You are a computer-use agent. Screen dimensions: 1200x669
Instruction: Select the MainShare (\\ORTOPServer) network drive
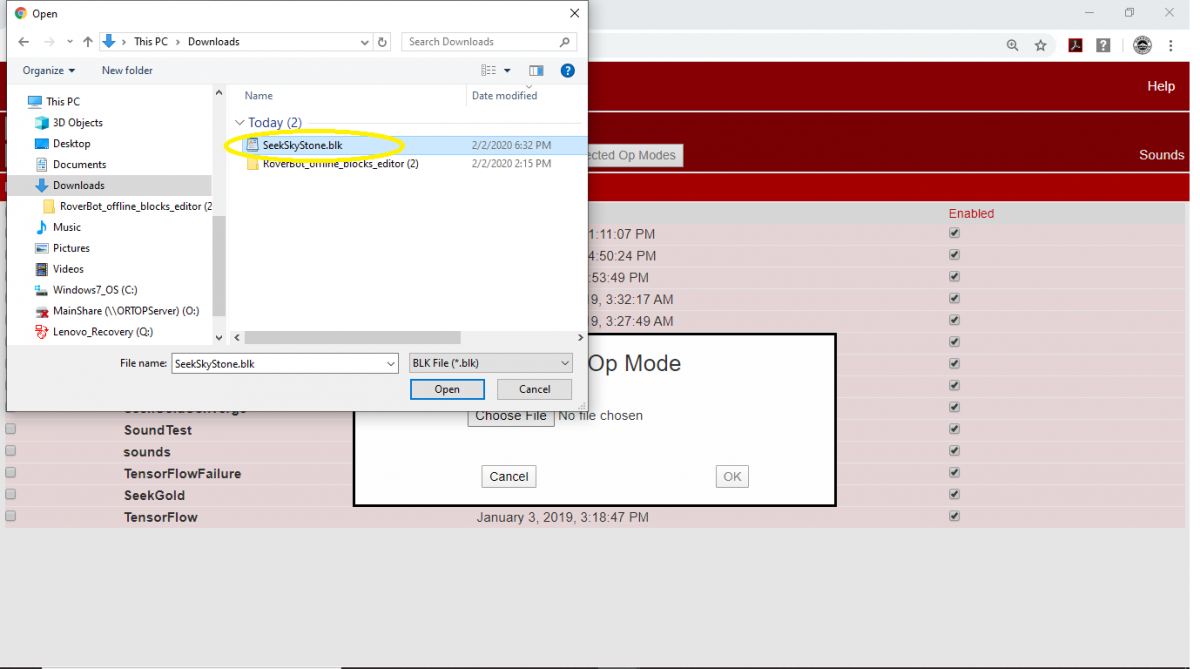click(117, 311)
